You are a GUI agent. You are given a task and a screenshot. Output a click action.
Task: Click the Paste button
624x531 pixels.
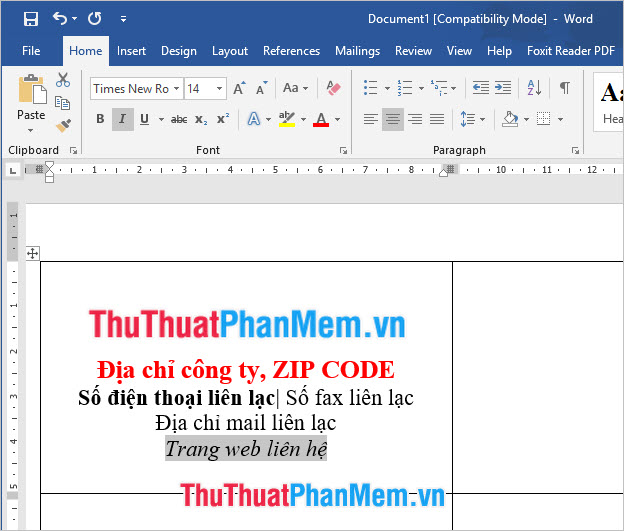[x=31, y=98]
